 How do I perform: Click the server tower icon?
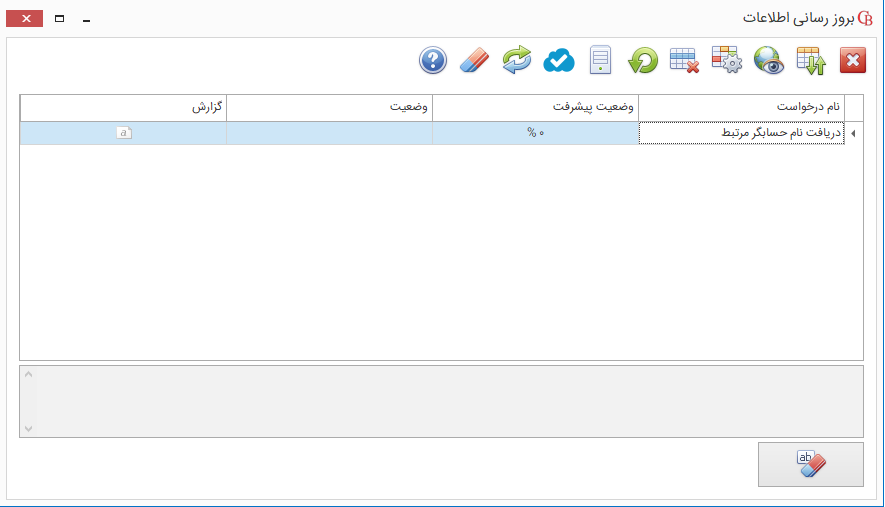[x=600, y=61]
